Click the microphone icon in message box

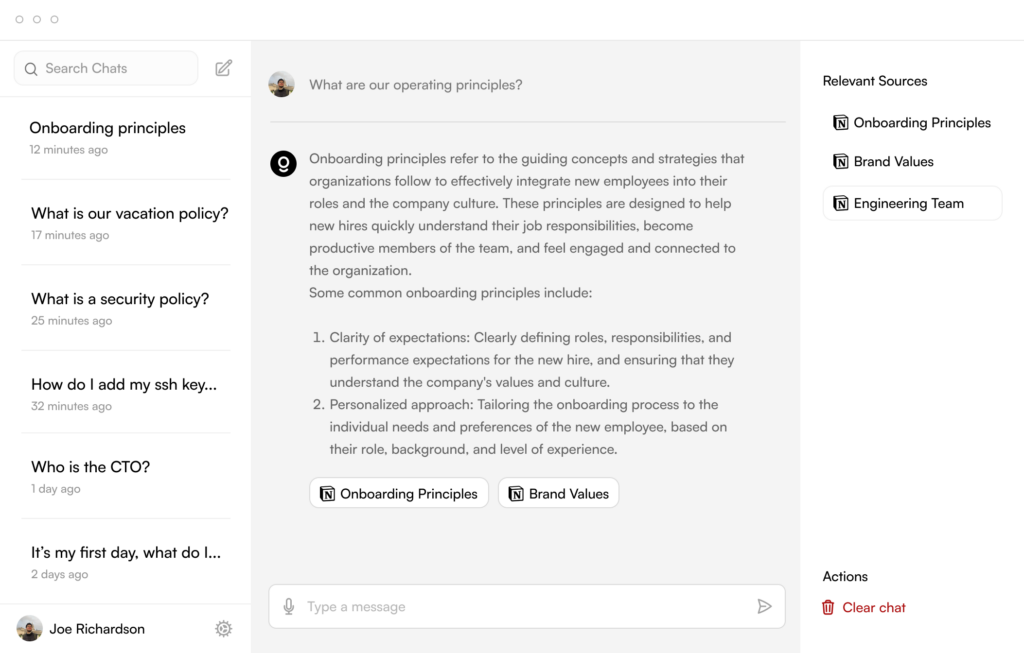point(289,607)
